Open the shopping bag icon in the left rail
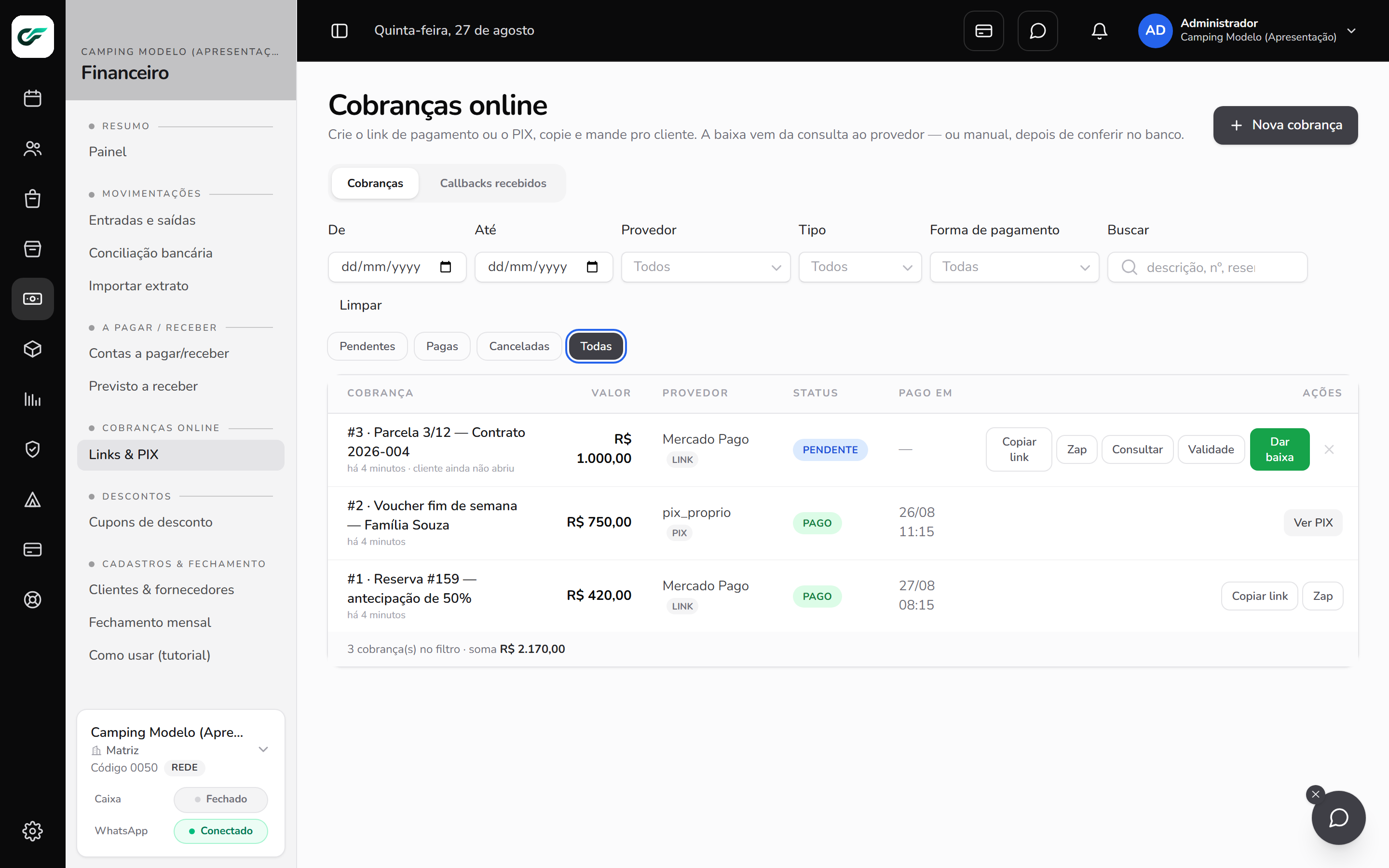Image resolution: width=1389 pixels, height=868 pixels. [33, 199]
